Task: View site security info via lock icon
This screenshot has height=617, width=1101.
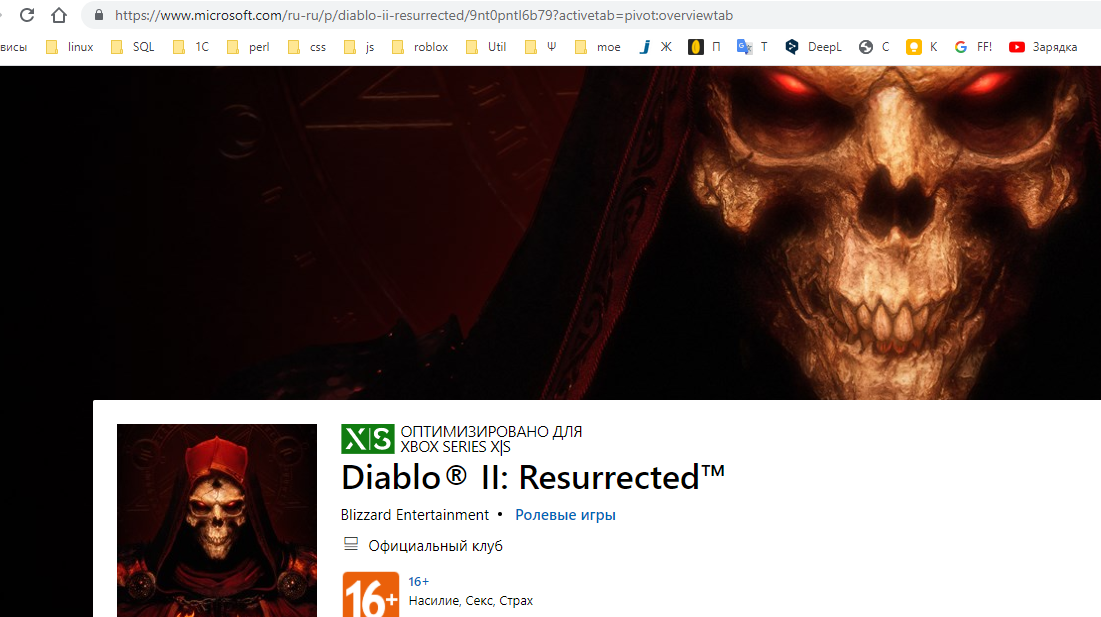Action: pos(99,15)
